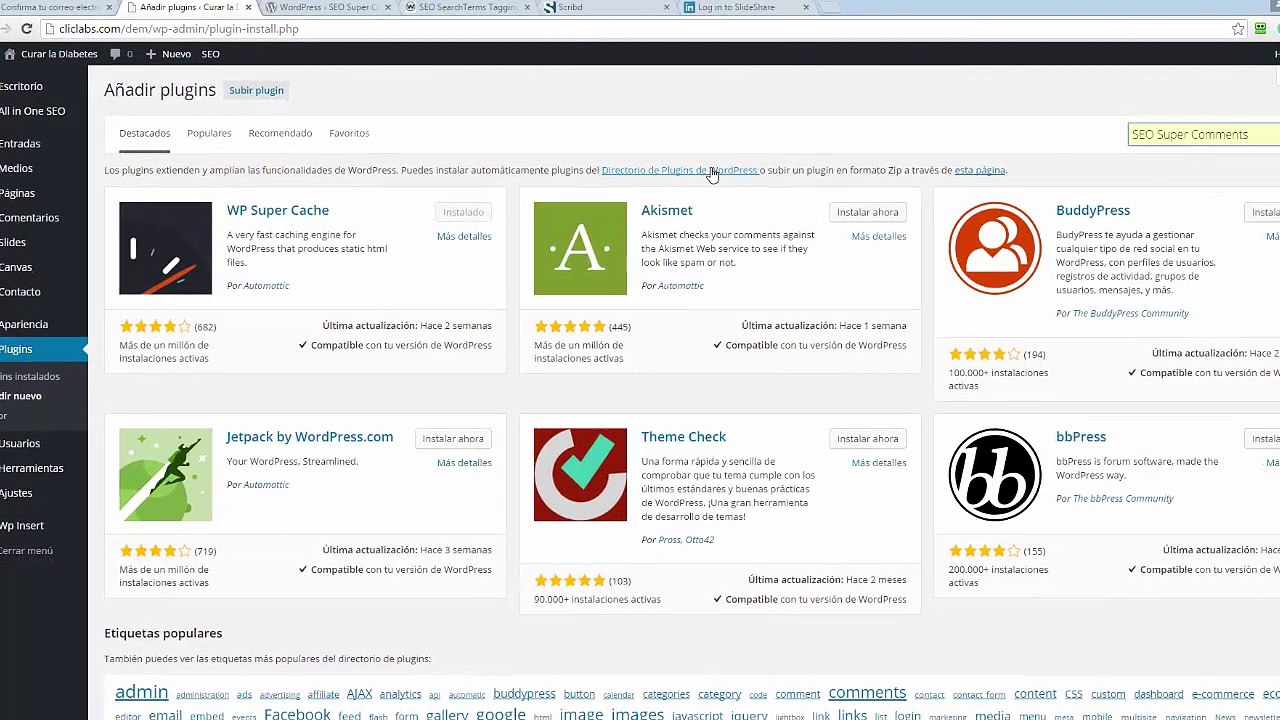Open the Destacados tab
The width and height of the screenshot is (1280, 720).
[145, 133]
